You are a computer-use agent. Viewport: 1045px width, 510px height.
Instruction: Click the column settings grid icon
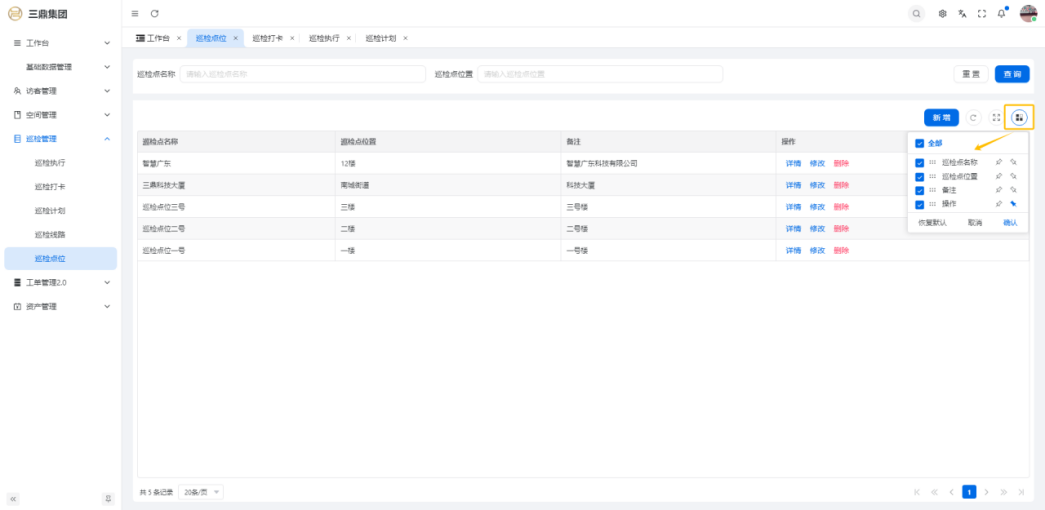point(1018,118)
